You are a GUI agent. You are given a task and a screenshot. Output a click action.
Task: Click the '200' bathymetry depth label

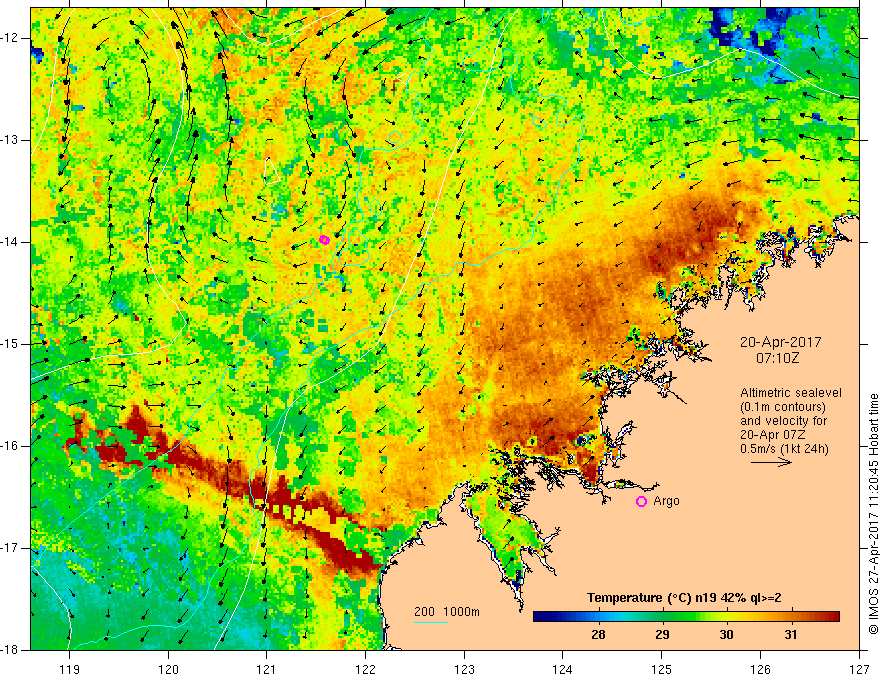click(x=424, y=612)
